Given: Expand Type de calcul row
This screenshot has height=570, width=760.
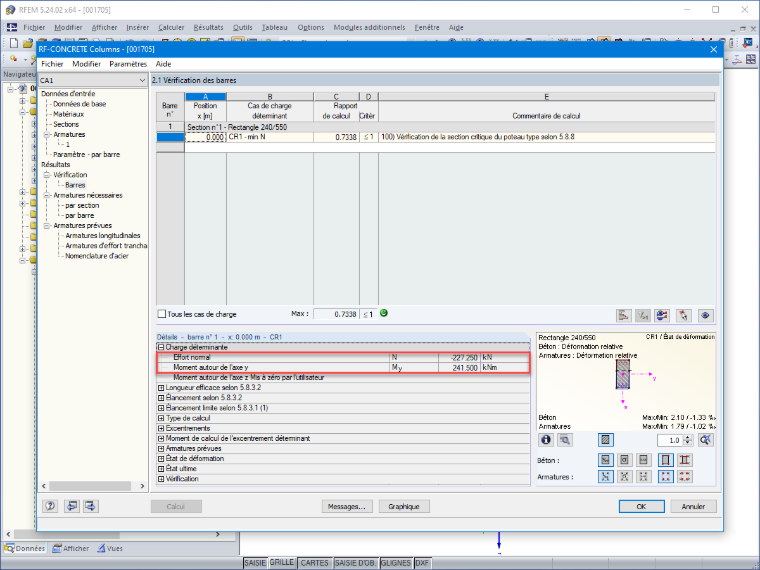Looking at the screenshot, I should (161, 418).
